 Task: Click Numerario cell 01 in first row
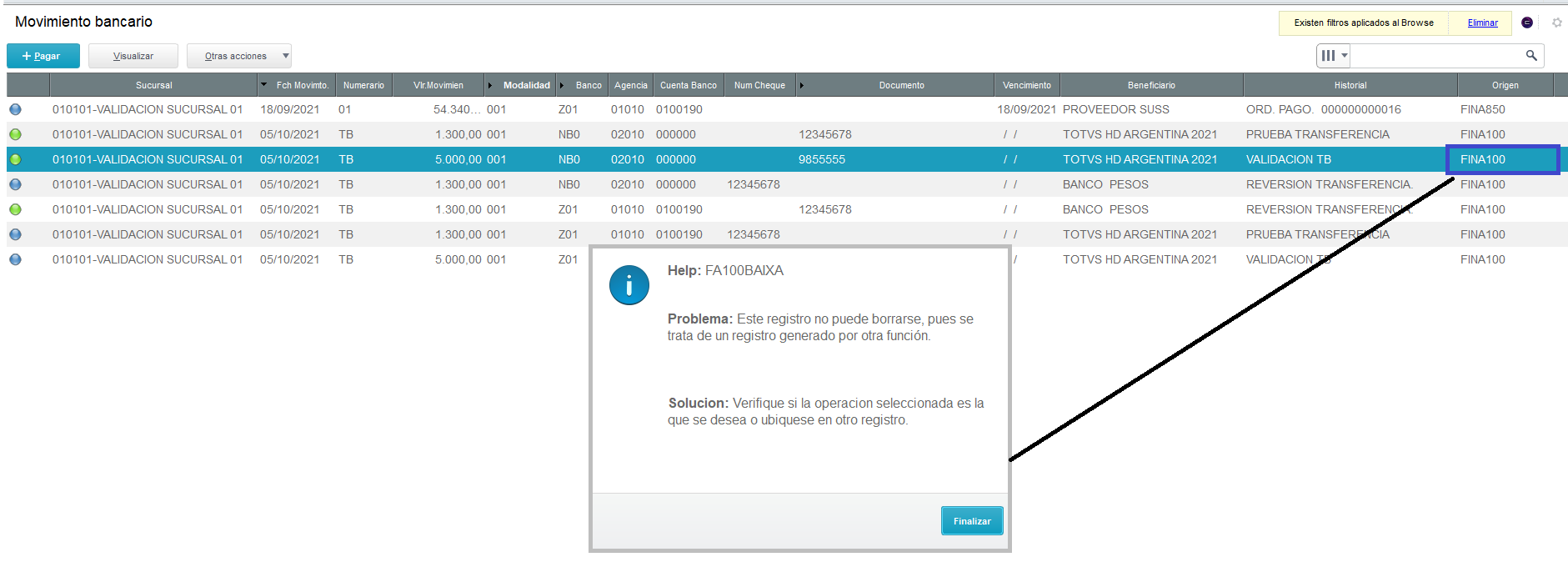(x=345, y=109)
